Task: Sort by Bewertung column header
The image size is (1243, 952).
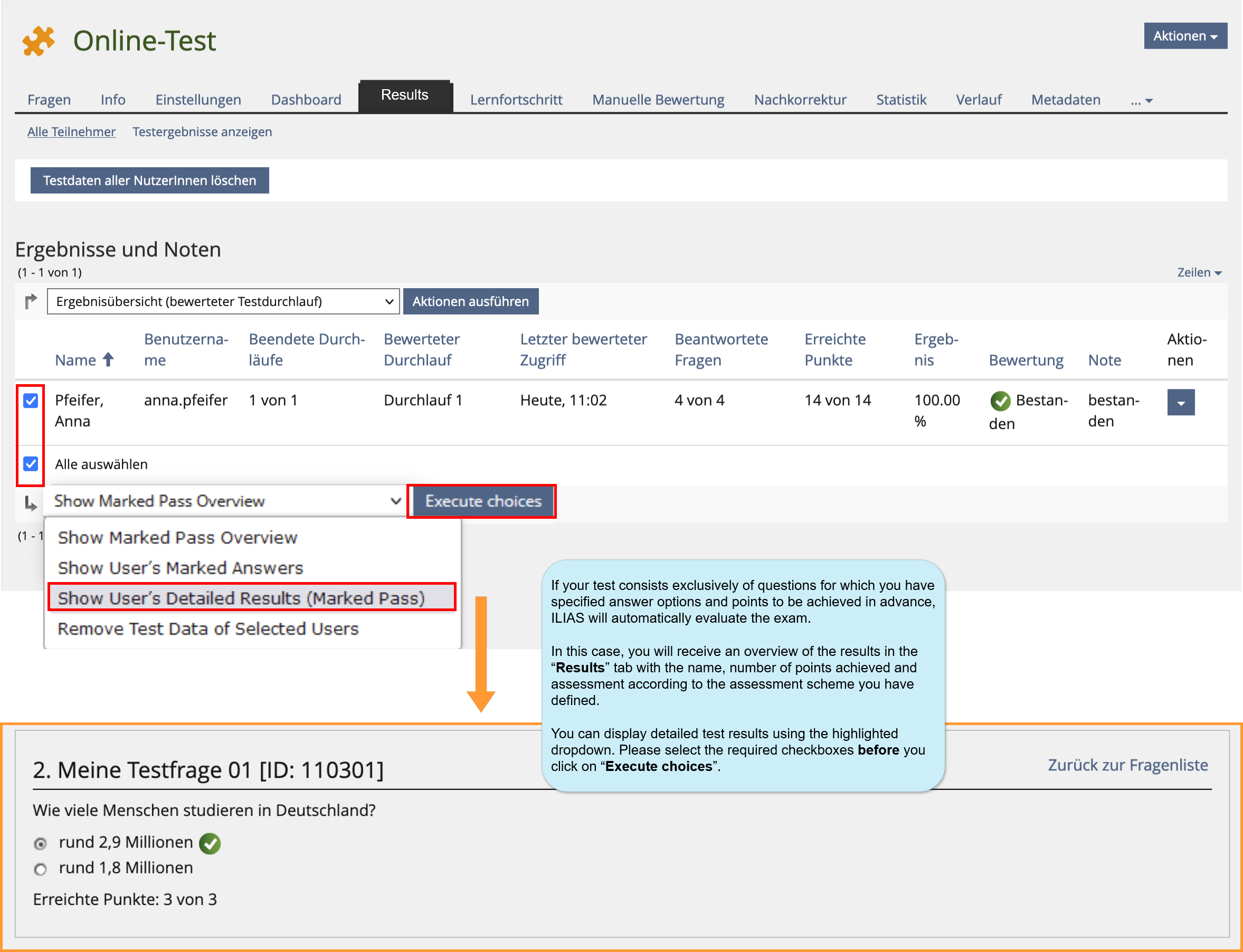Action: pos(1027,360)
